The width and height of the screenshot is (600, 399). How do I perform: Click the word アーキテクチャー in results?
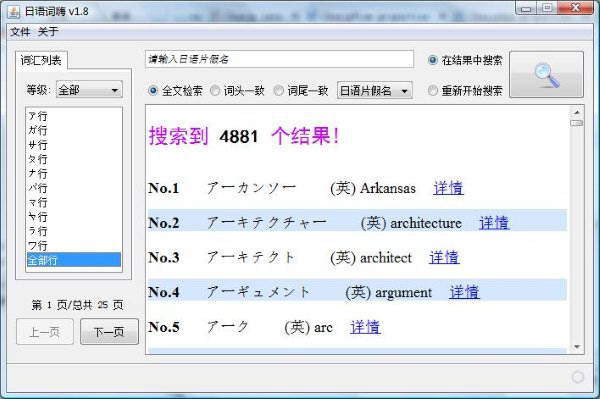click(x=267, y=223)
